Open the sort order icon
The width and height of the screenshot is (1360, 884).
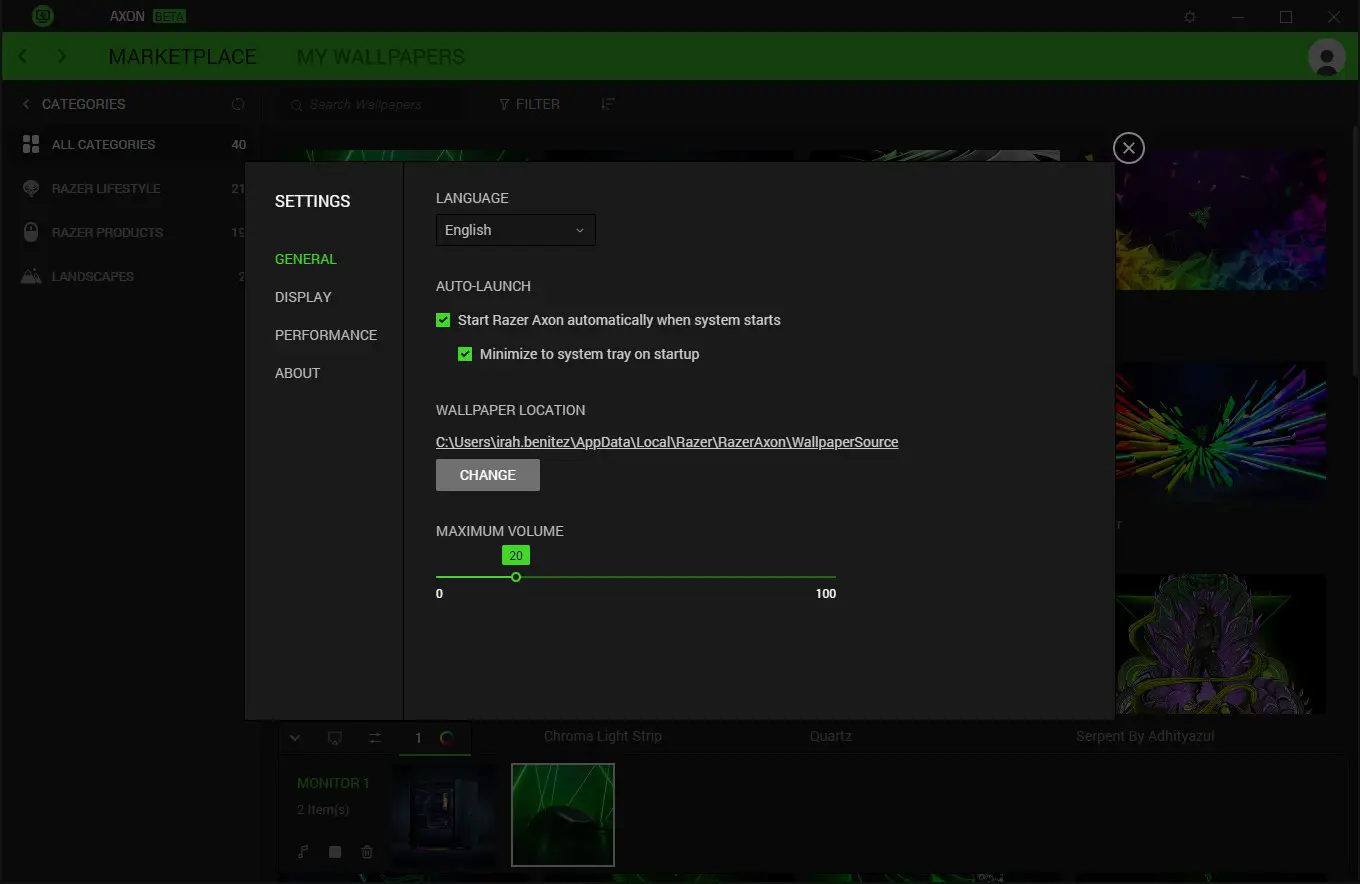[607, 104]
